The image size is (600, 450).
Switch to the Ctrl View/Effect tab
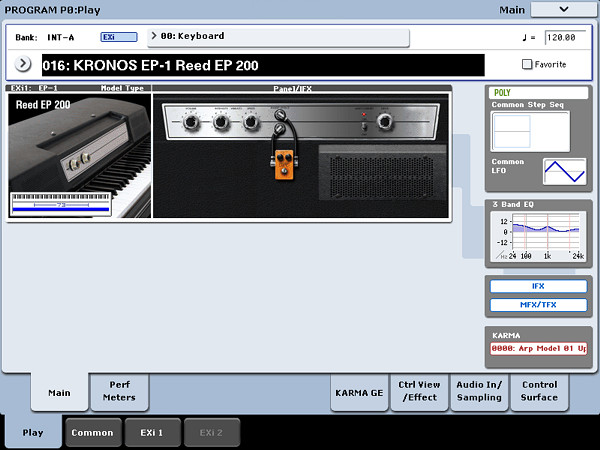[419, 391]
